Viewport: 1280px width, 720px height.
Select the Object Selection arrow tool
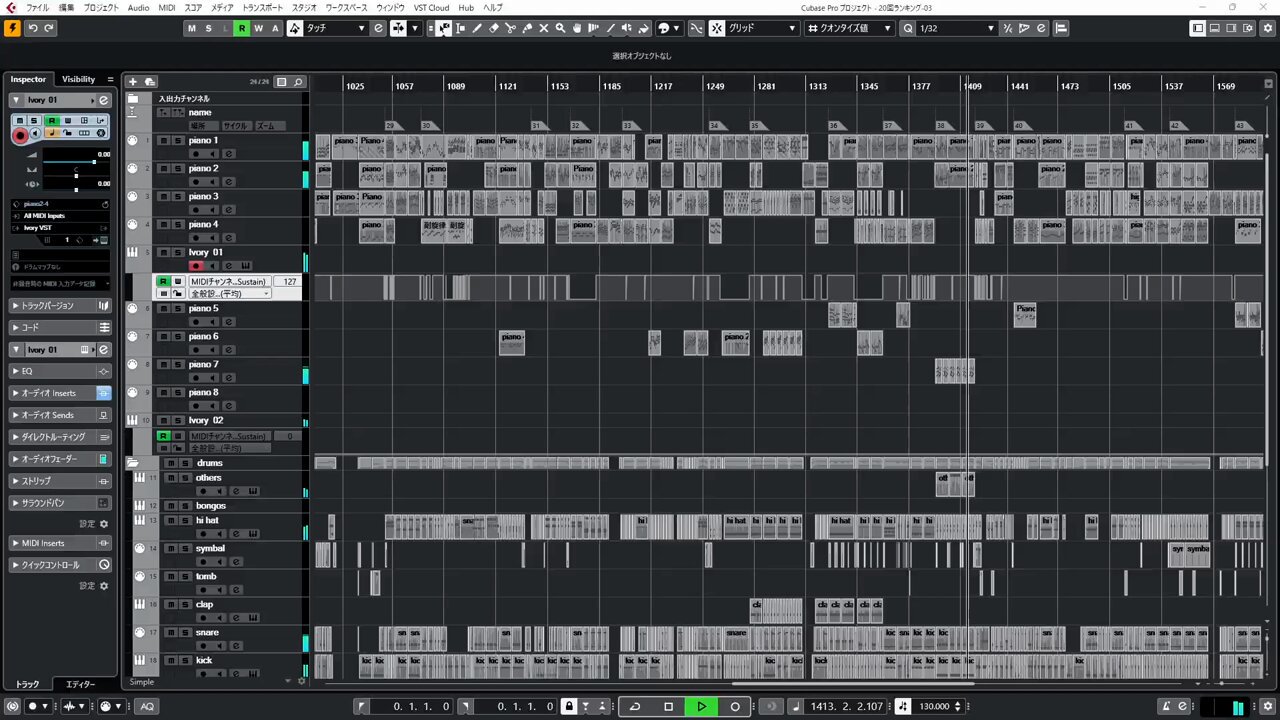click(x=443, y=28)
